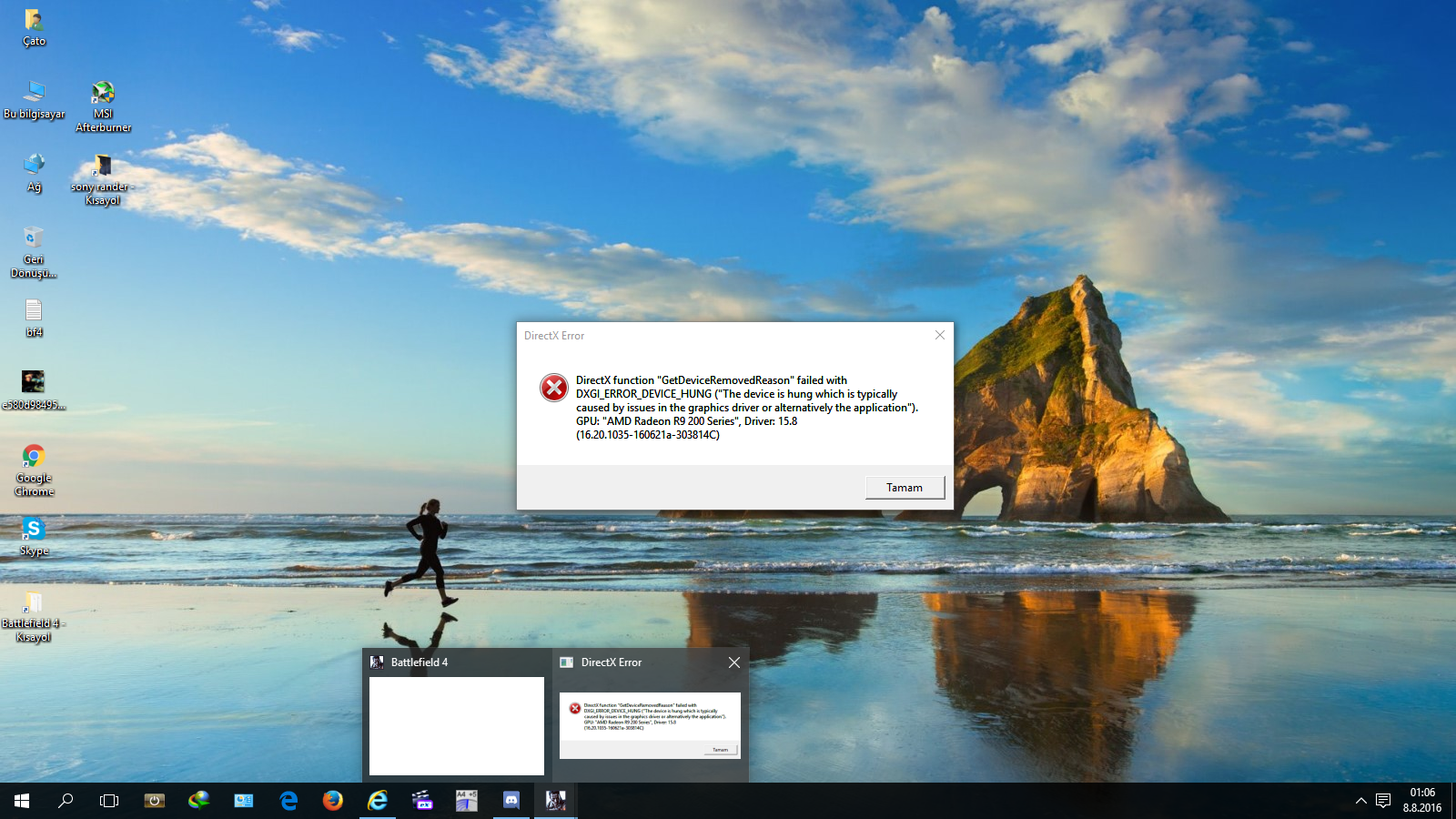Select the Skype desktop icon
Viewport: 1456px width, 819px height.
(34, 537)
